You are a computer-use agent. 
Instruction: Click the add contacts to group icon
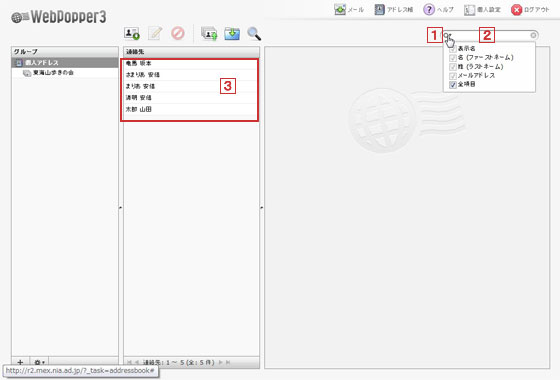pyautogui.click(x=209, y=34)
